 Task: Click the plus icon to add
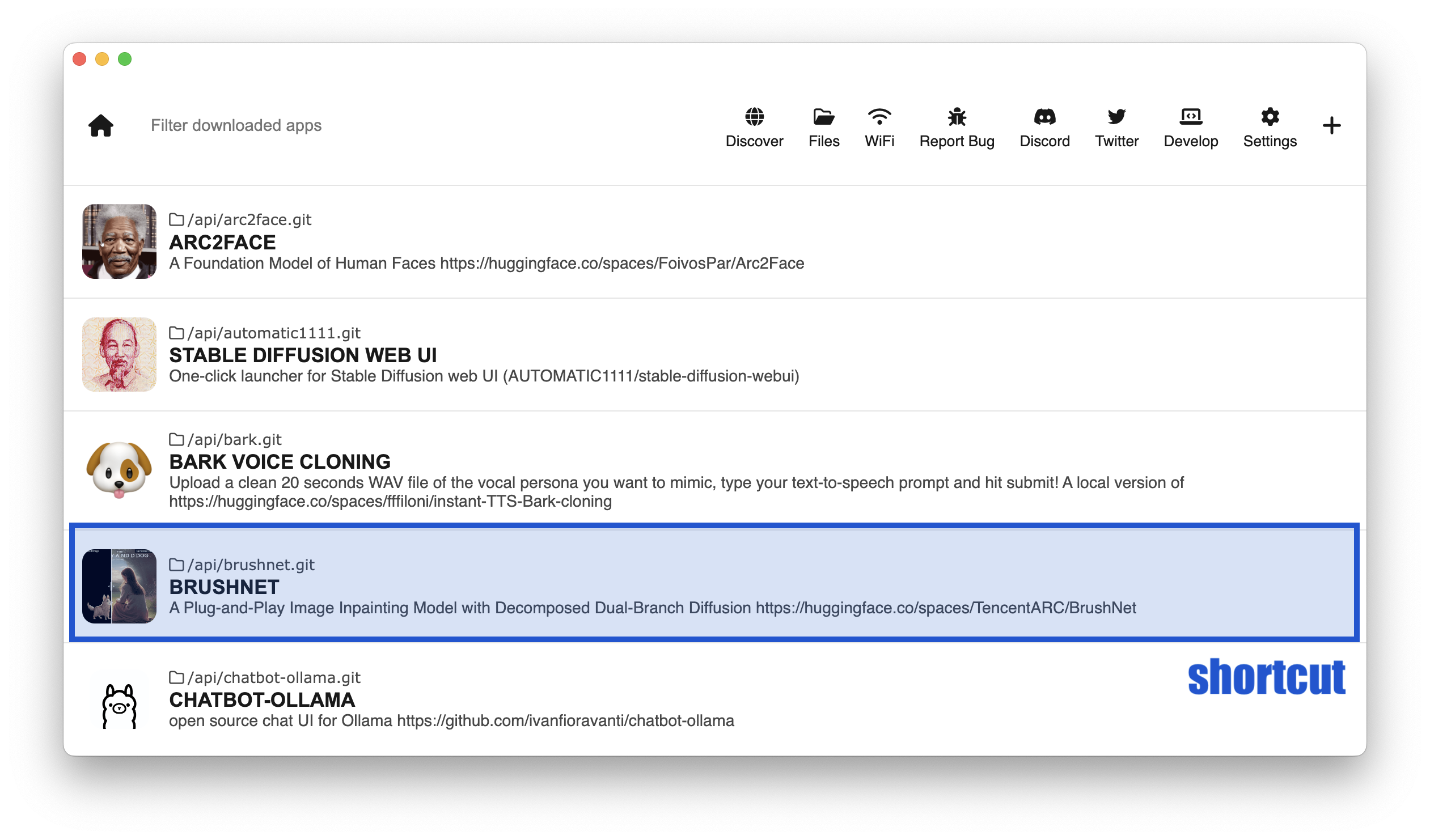coord(1331,125)
